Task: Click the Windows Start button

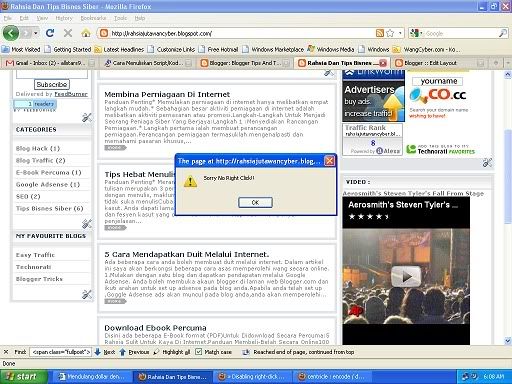Action: pyautogui.click(x=23, y=377)
